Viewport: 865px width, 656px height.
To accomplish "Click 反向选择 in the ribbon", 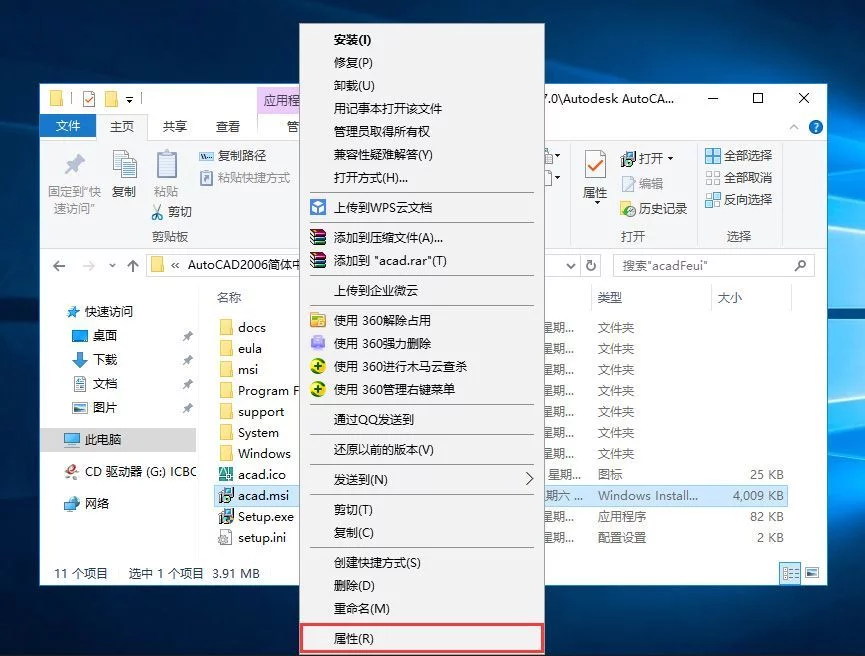I will point(739,199).
